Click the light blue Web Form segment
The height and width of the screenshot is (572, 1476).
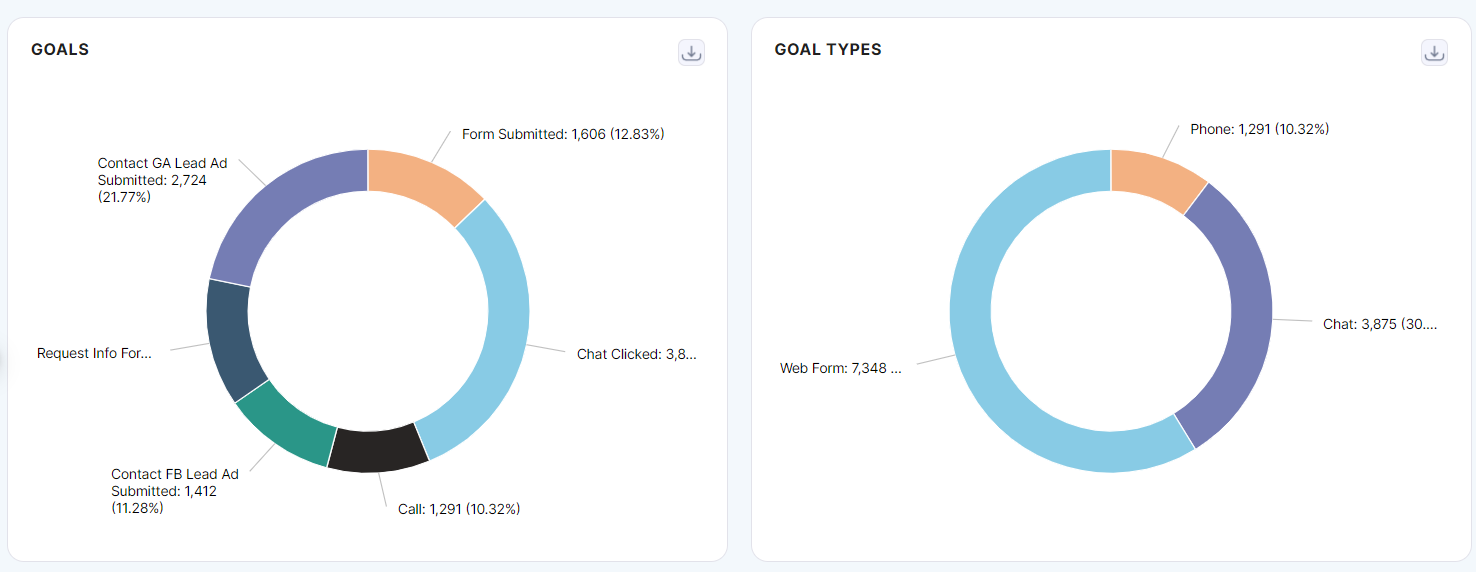point(1000,380)
